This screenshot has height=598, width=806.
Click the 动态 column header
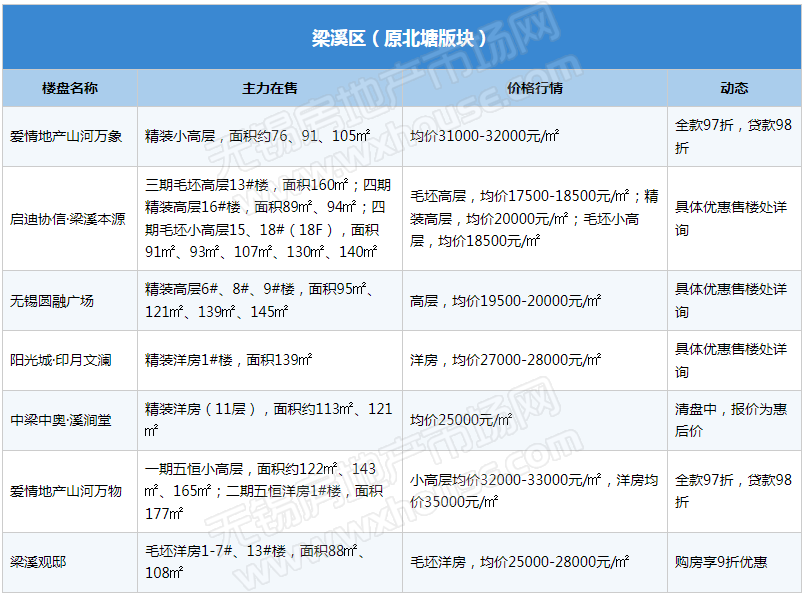734,88
